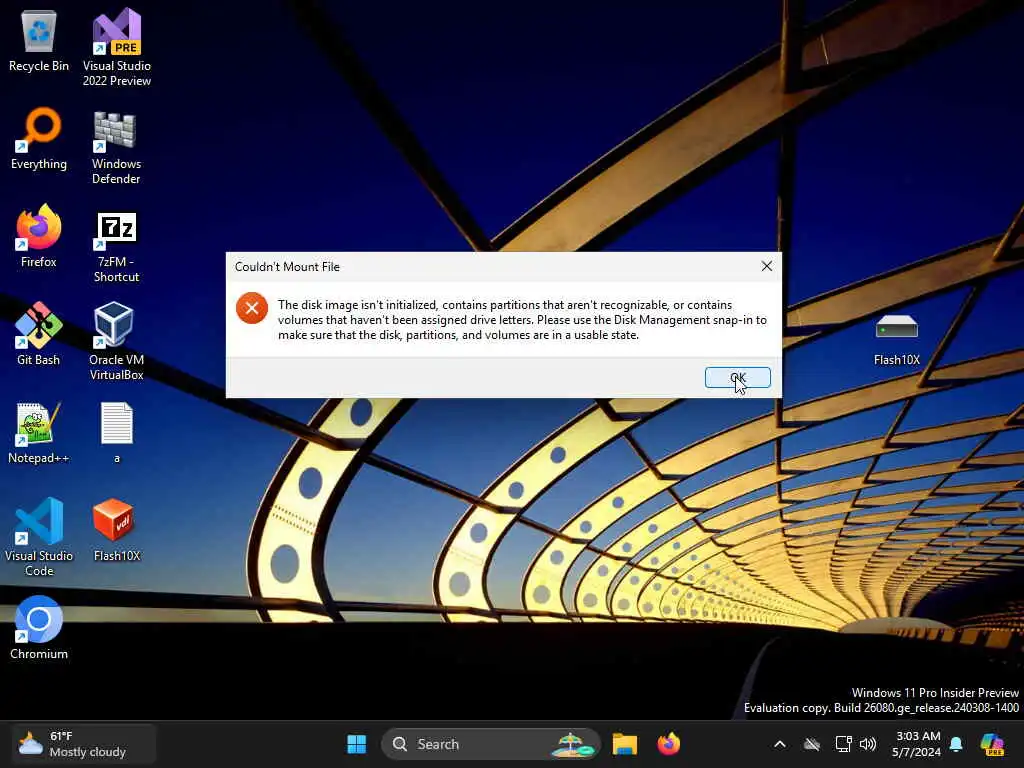Open the volume speaker tray icon
This screenshot has height=768, width=1024.
click(x=868, y=744)
